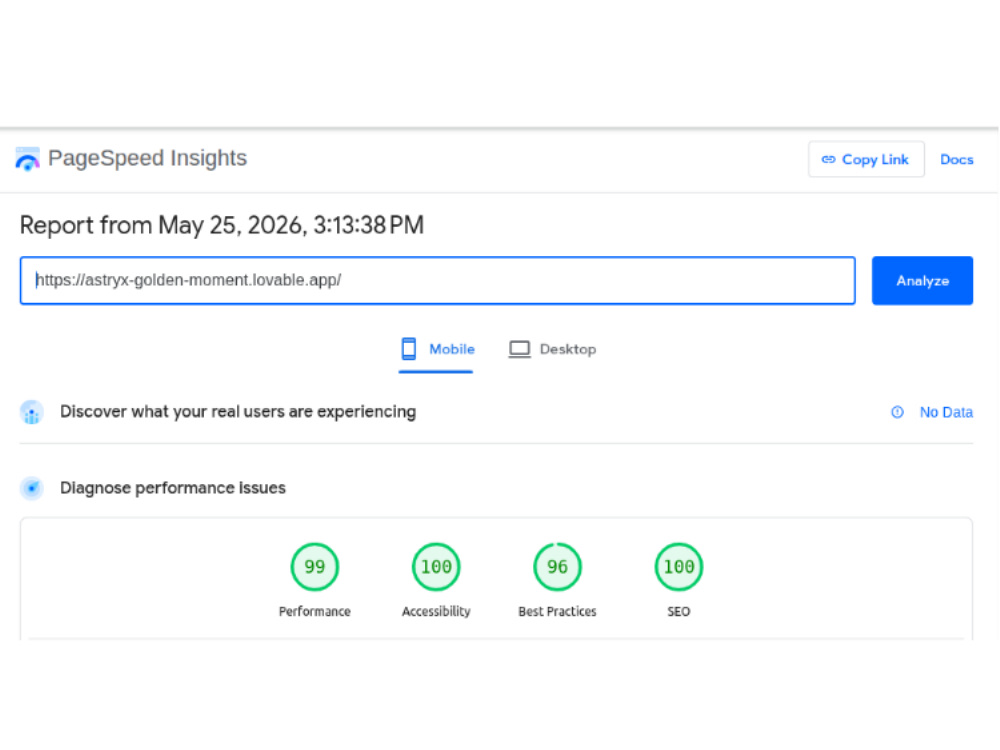The image size is (1000, 750).
Task: Click the link chain icon in Copy Link
Action: [828, 159]
